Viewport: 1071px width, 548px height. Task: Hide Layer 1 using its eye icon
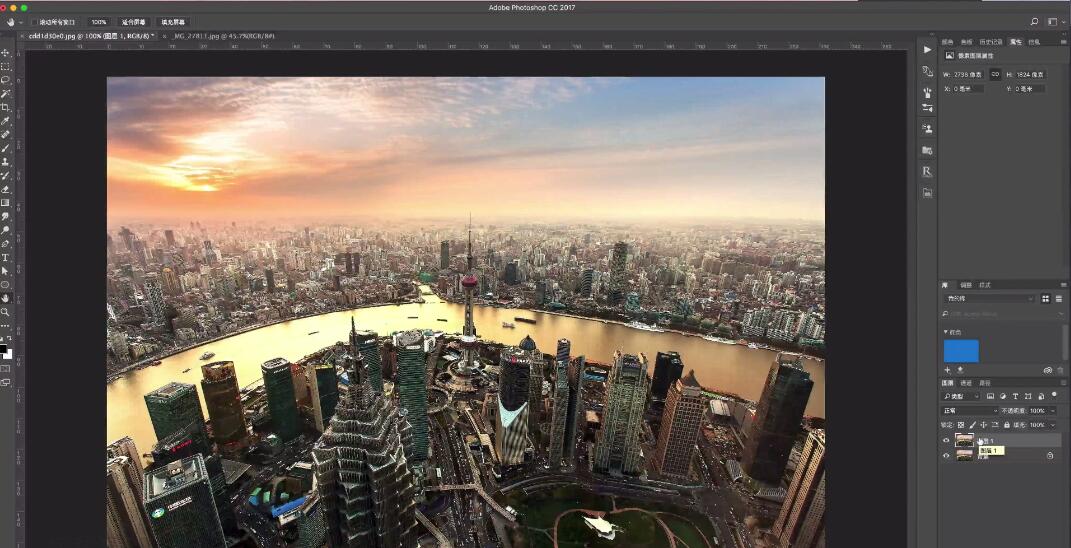946,440
